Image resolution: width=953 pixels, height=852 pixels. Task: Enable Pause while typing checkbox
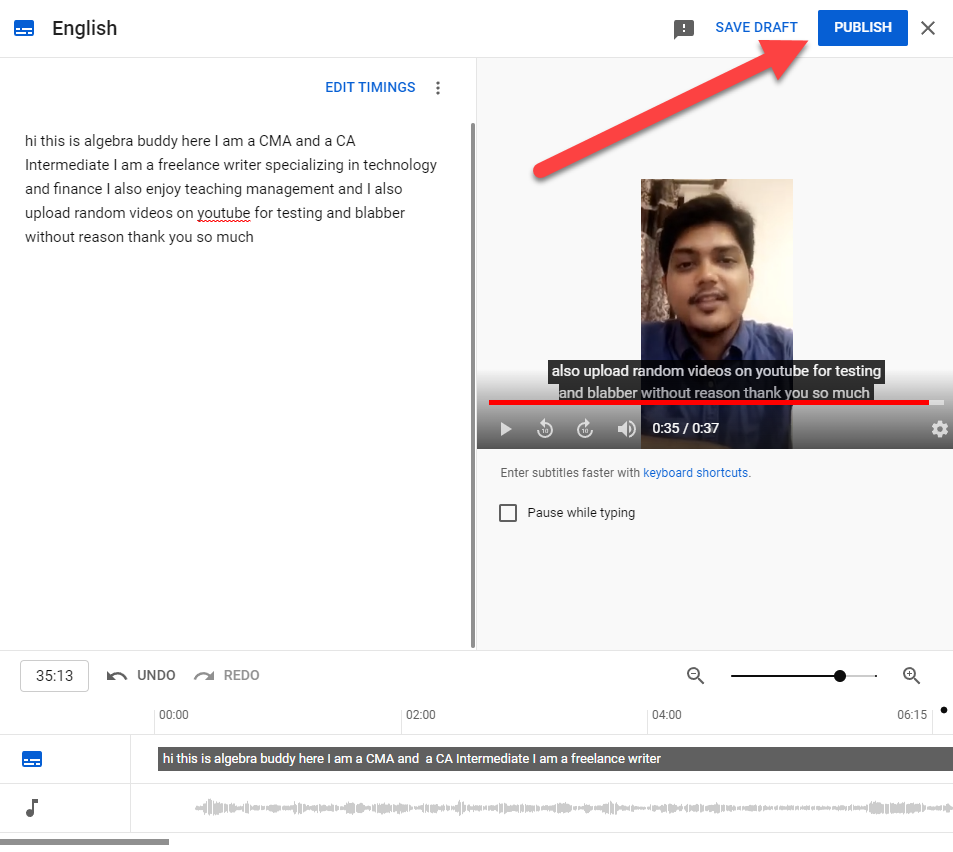point(508,513)
